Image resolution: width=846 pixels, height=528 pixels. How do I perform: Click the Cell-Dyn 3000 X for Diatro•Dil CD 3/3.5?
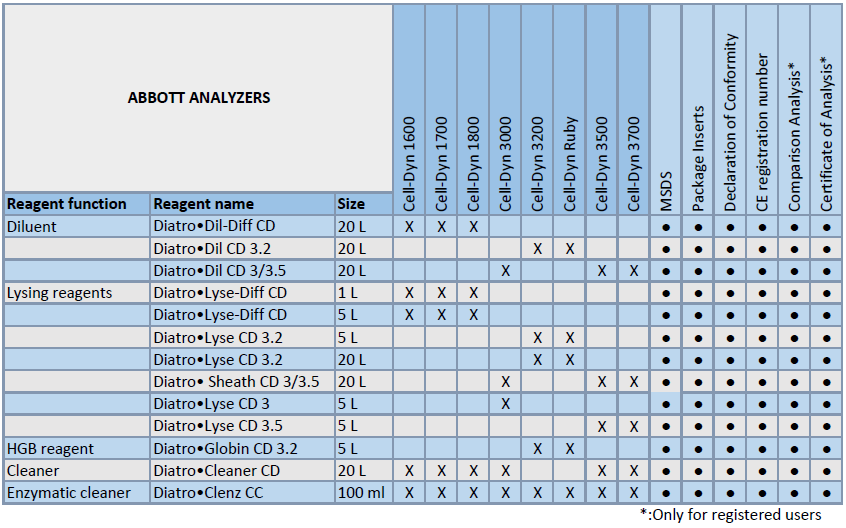[x=505, y=271]
